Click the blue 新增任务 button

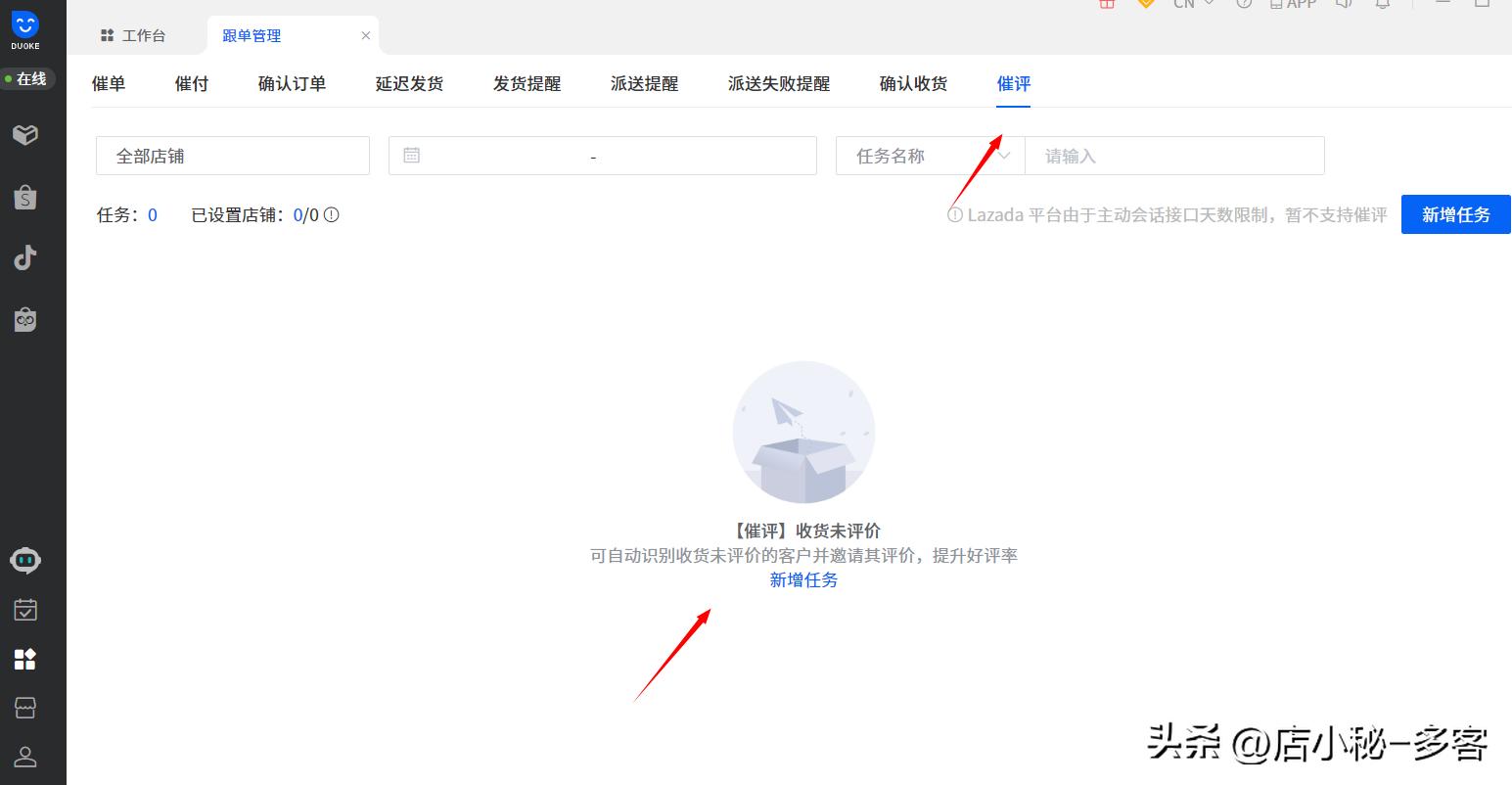pyautogui.click(x=1455, y=214)
